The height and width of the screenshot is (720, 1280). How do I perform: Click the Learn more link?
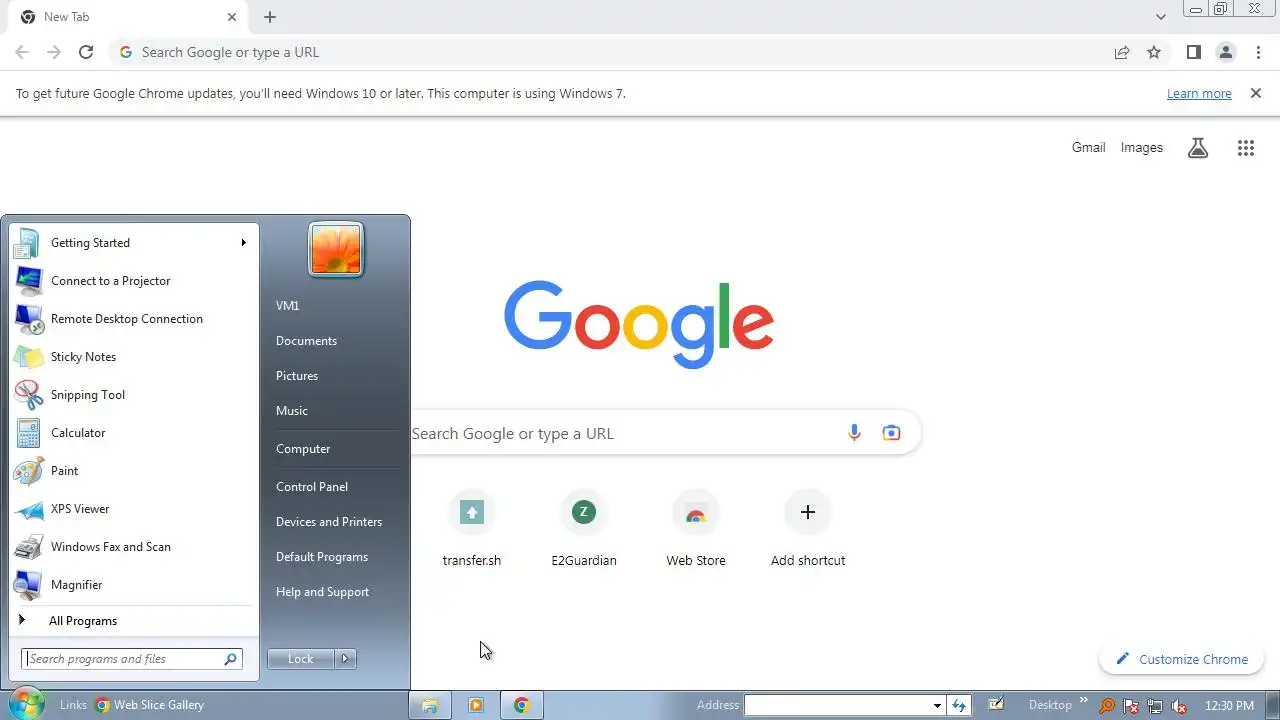(x=1199, y=94)
